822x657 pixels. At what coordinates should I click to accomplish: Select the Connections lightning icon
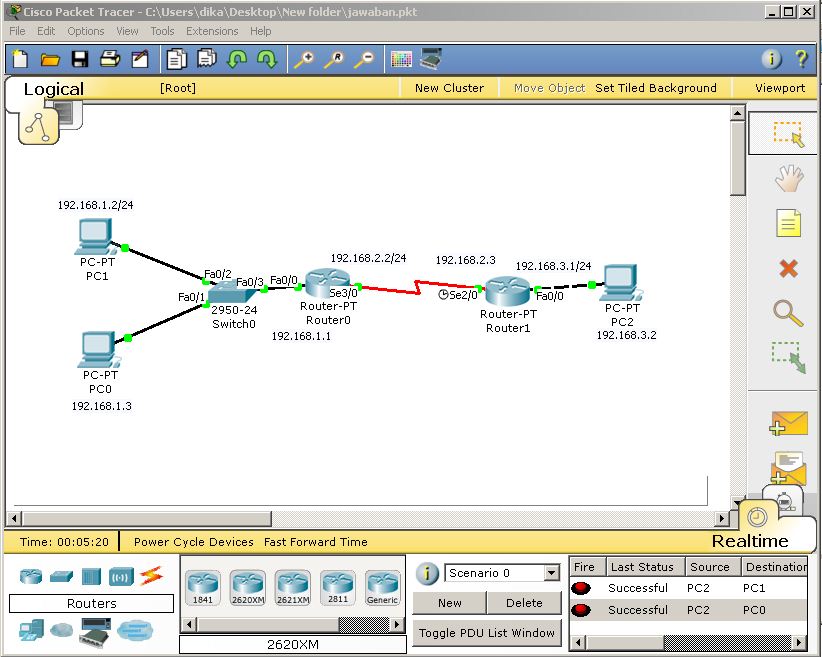tap(151, 577)
